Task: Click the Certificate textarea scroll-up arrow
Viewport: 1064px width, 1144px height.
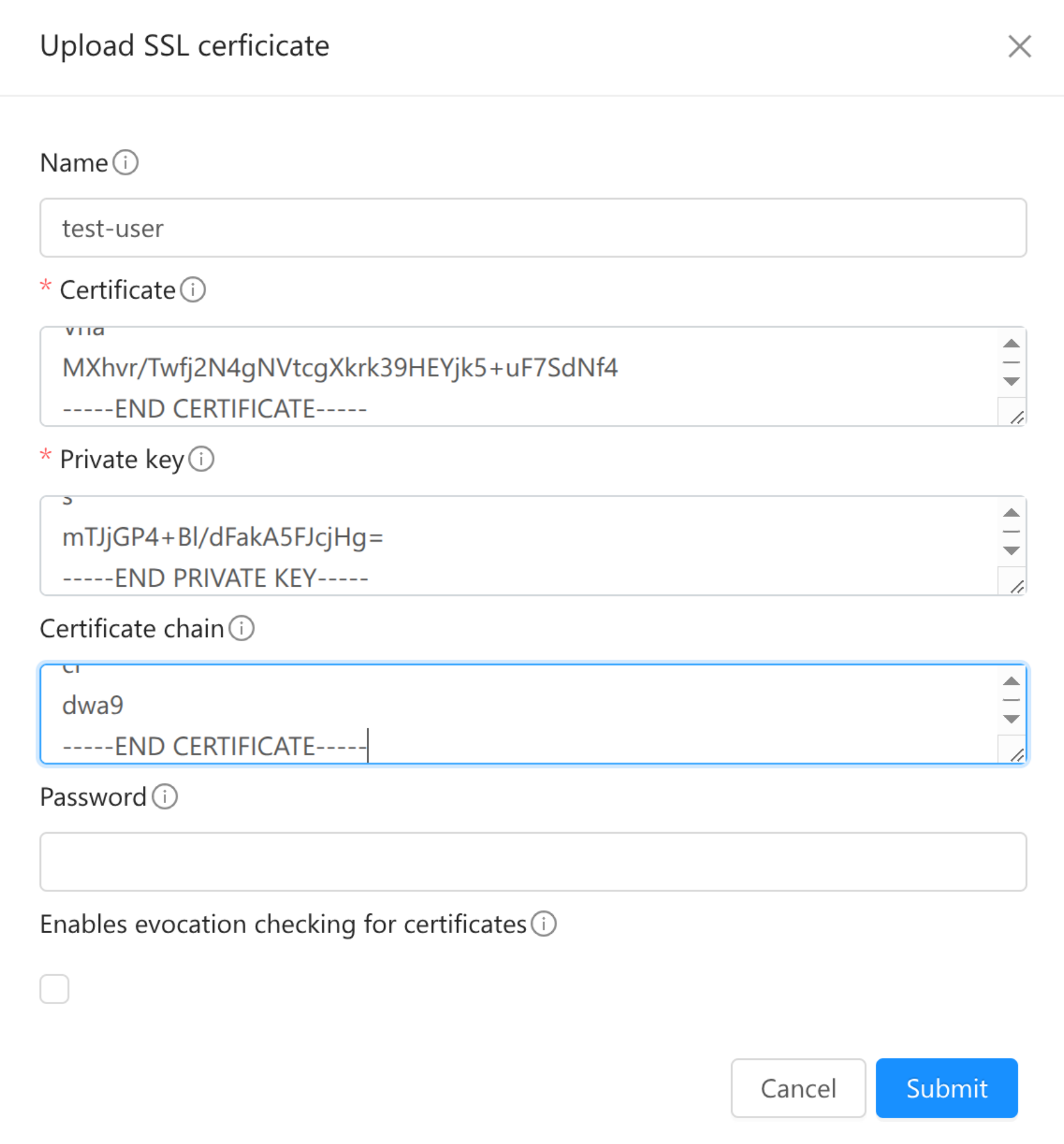Action: 1010,344
